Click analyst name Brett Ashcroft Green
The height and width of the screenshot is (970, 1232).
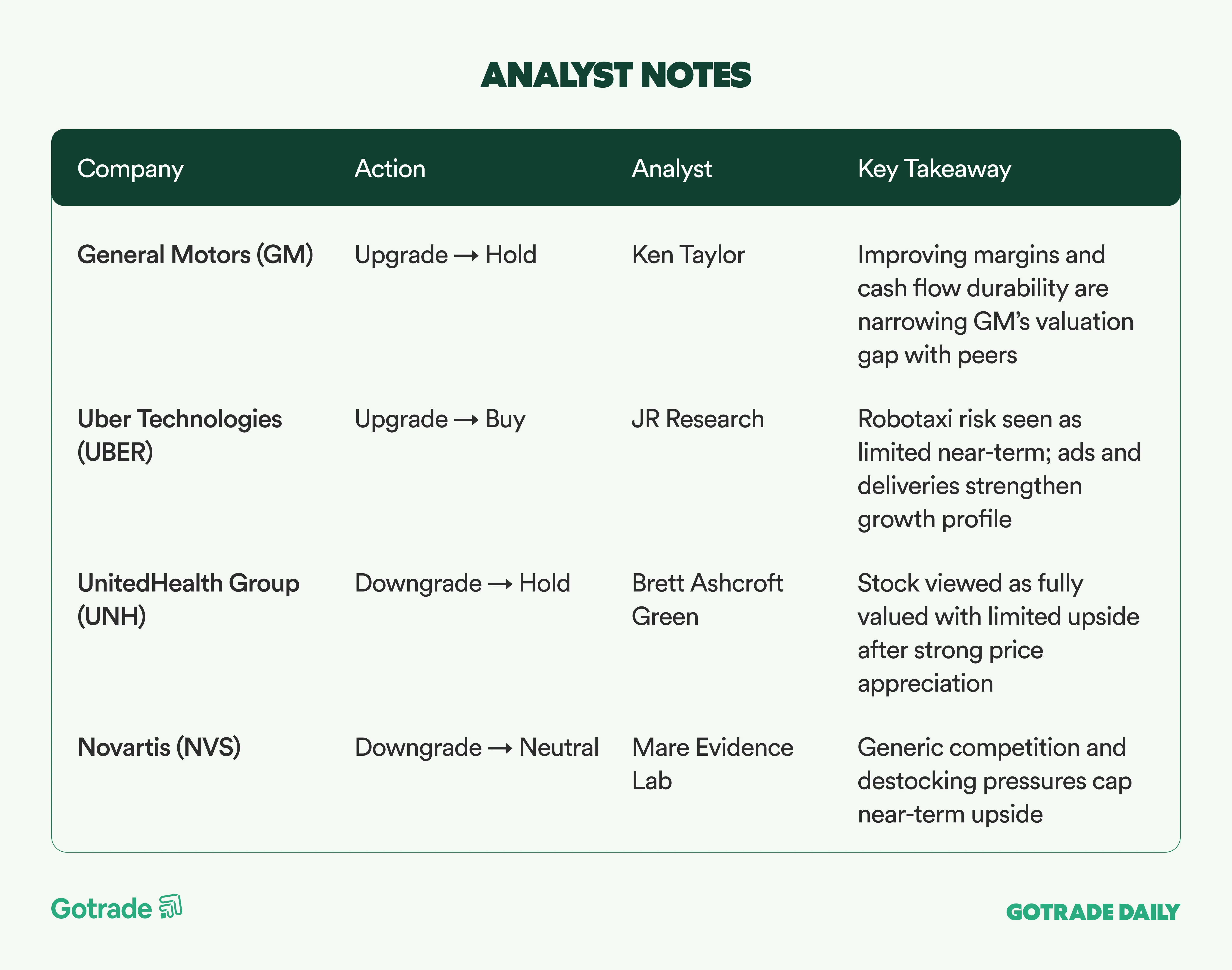click(707, 599)
